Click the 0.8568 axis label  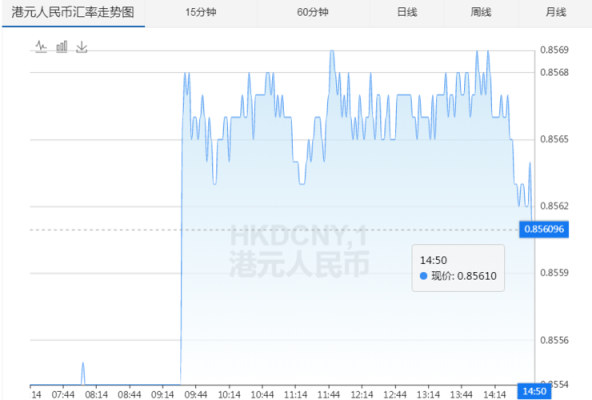(554, 72)
